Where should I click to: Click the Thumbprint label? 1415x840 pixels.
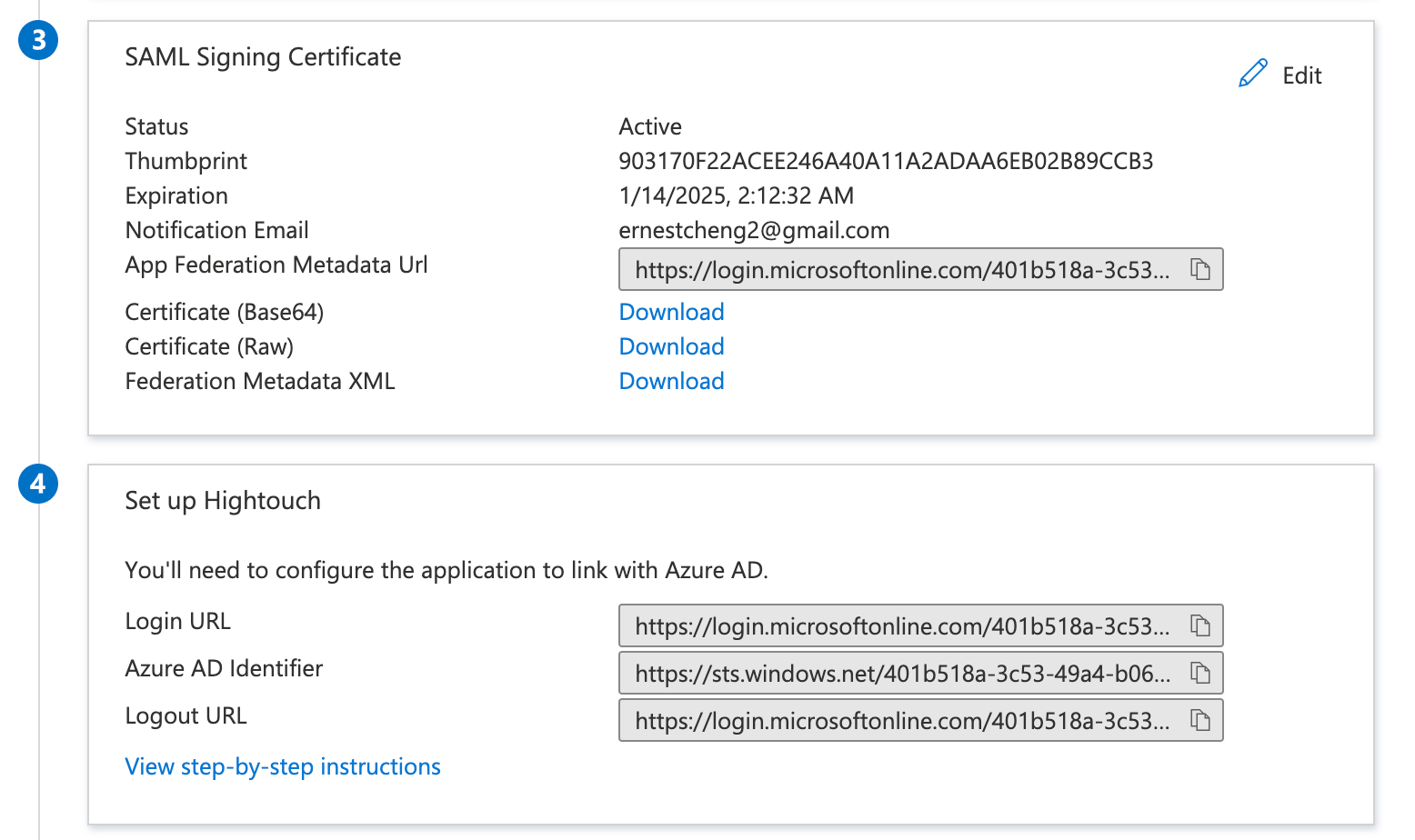pyautogui.click(x=186, y=161)
